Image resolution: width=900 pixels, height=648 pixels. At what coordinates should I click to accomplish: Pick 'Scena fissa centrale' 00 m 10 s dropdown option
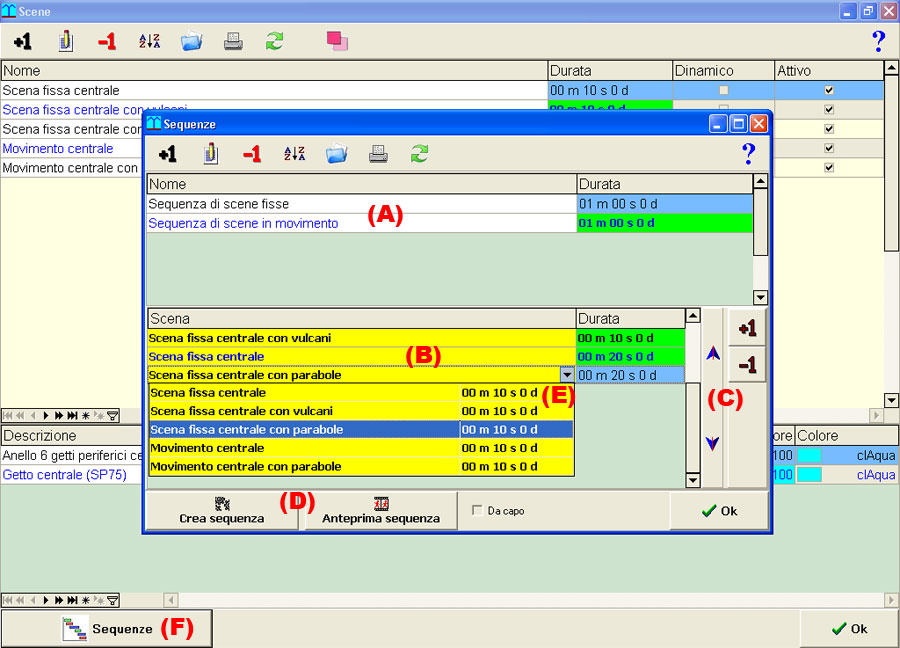pos(362,393)
